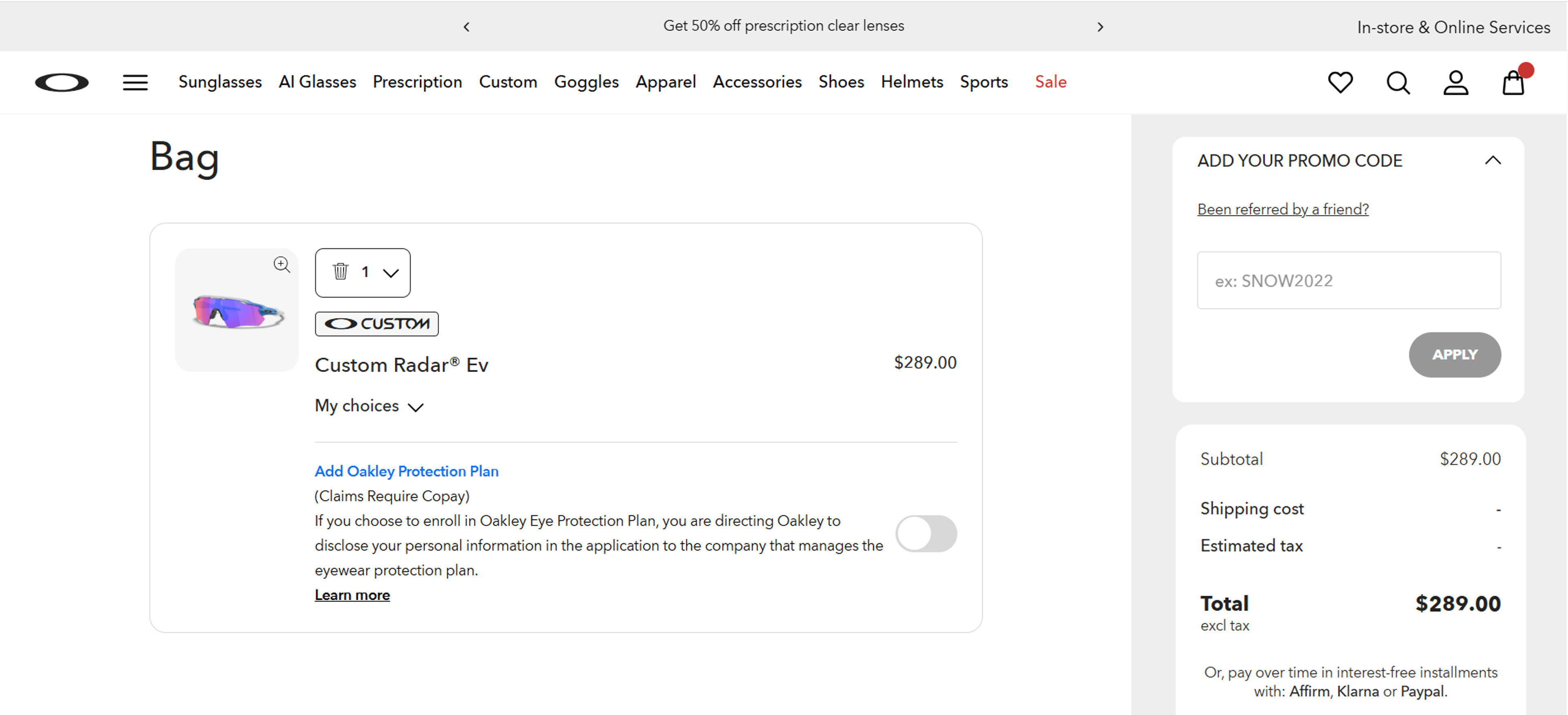Focus the promo code input field
The height and width of the screenshot is (715, 1568).
1349,280
